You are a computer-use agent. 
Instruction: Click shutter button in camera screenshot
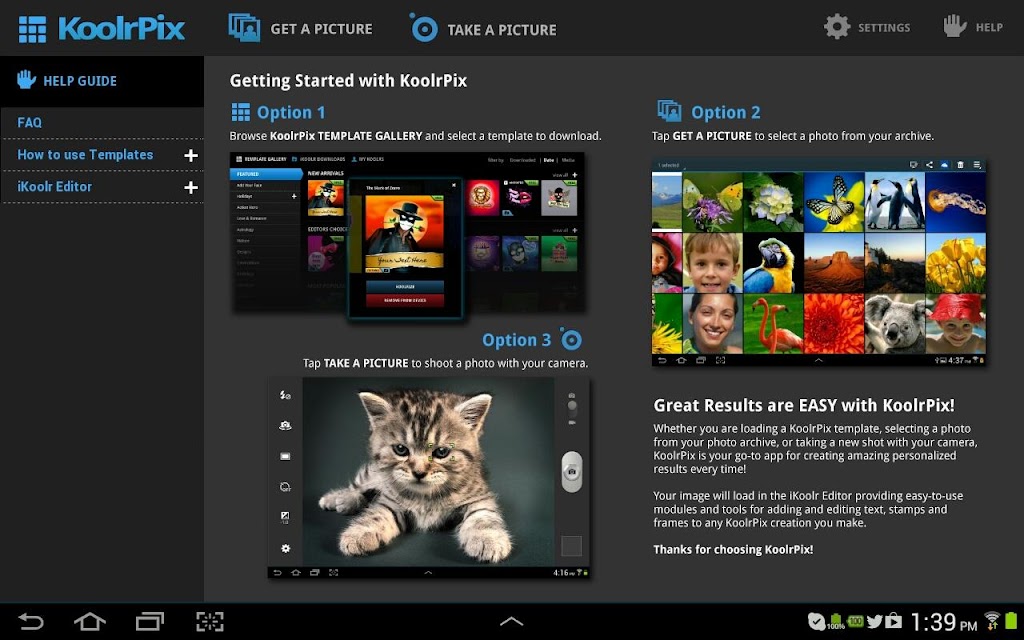click(571, 472)
